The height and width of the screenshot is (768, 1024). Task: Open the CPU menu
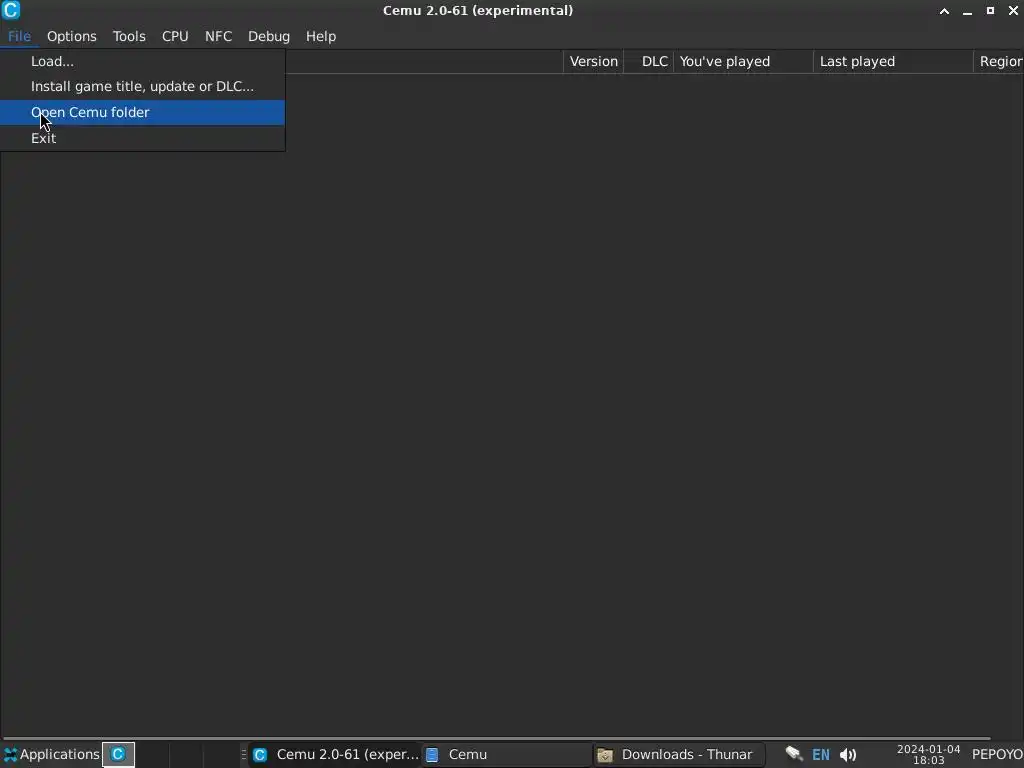point(175,37)
